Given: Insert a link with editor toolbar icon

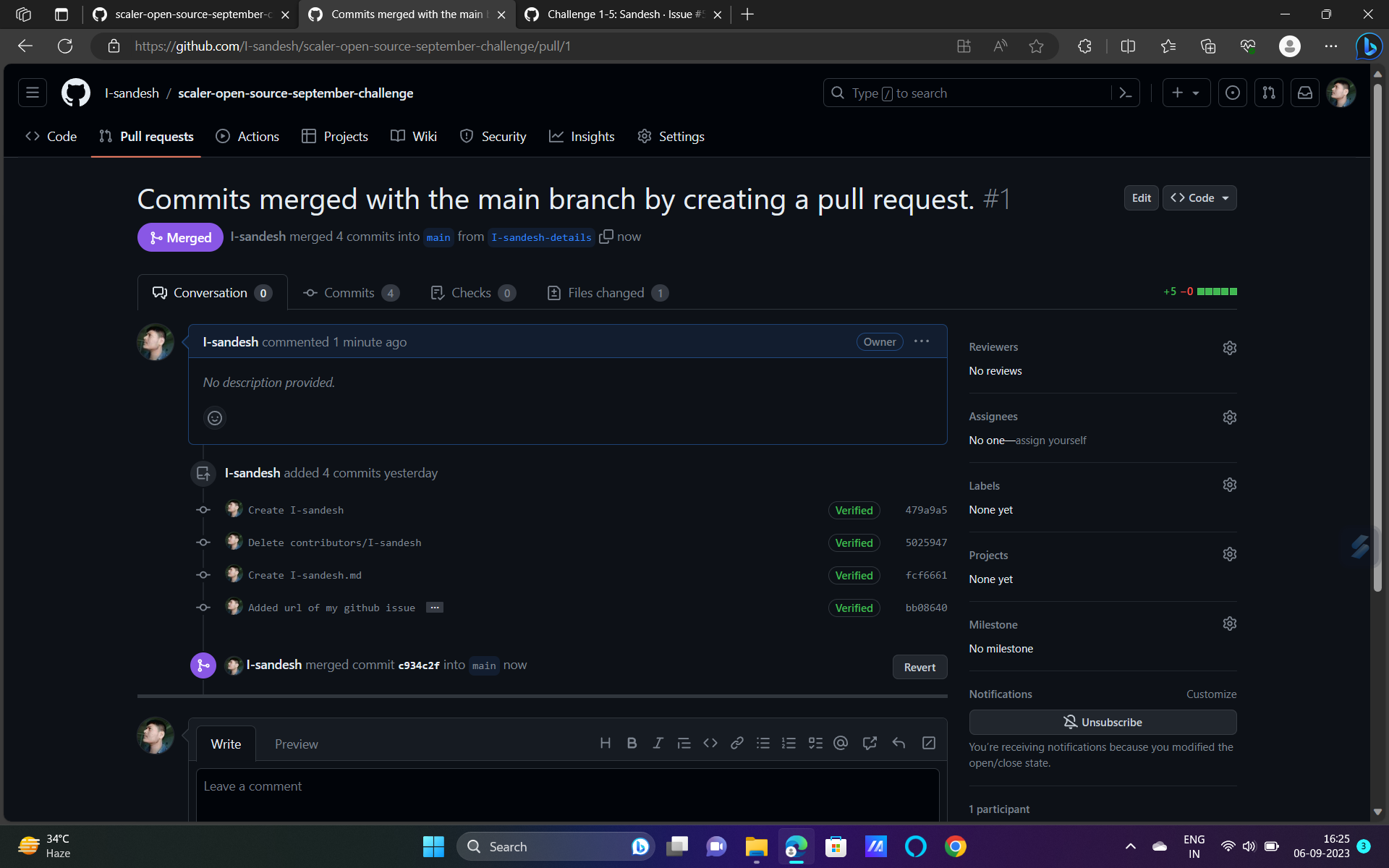Looking at the screenshot, I should coord(736,743).
